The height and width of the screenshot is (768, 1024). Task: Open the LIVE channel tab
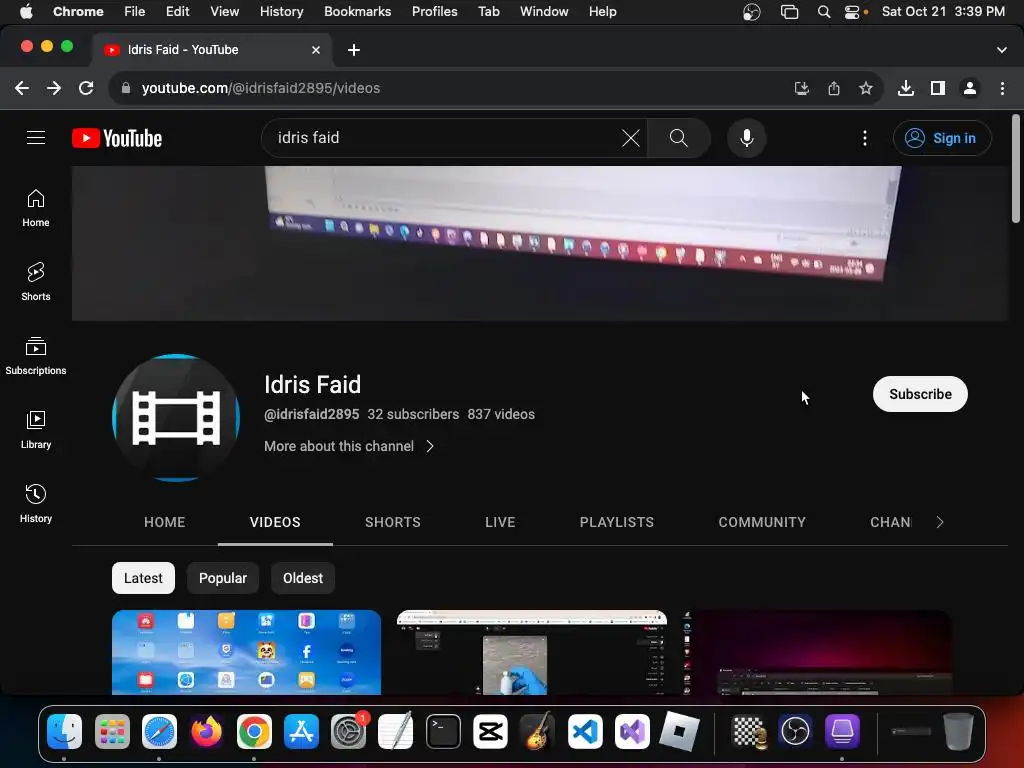point(500,522)
